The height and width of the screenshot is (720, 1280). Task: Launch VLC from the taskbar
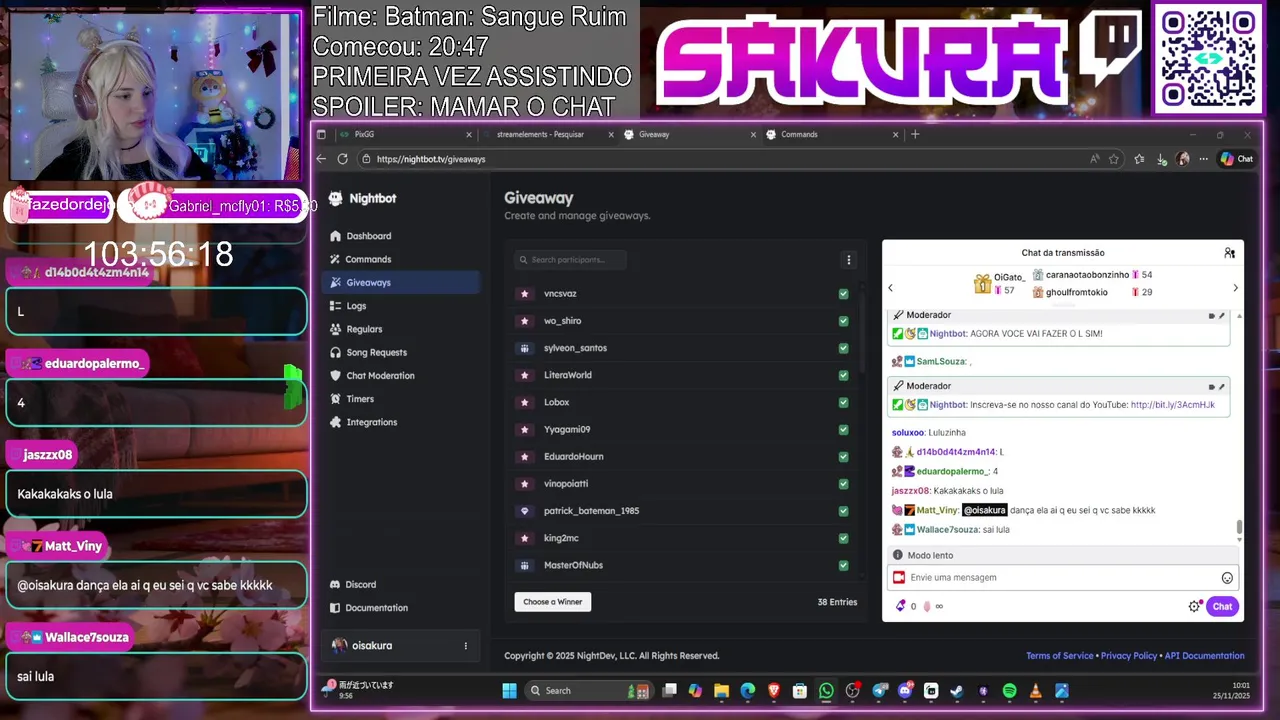click(x=1035, y=691)
